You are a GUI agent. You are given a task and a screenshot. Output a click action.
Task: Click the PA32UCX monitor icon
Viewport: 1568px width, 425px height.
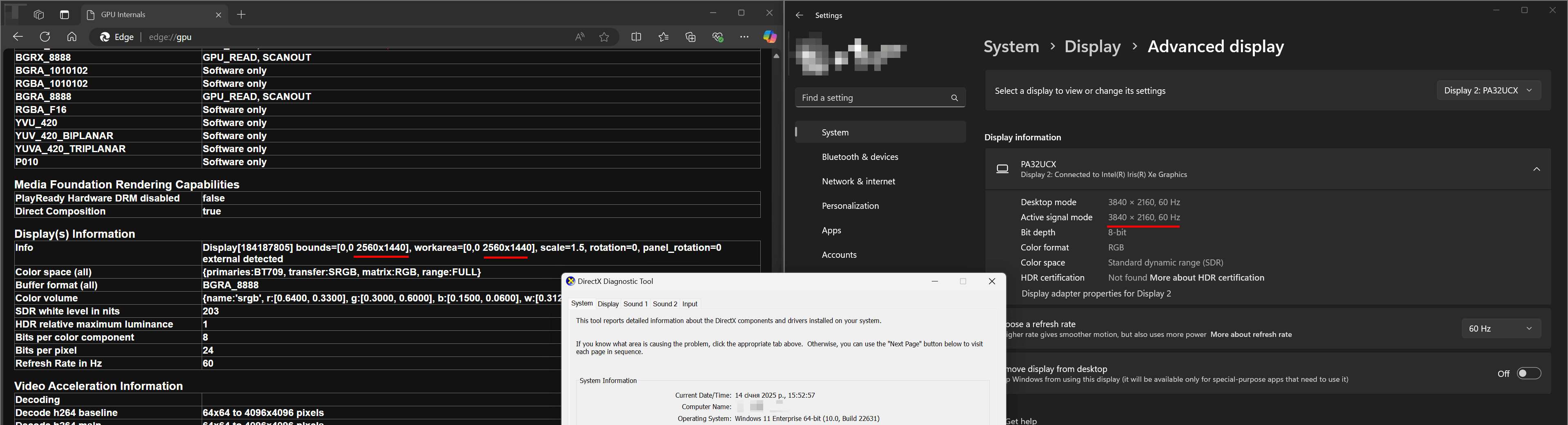pyautogui.click(x=1002, y=169)
